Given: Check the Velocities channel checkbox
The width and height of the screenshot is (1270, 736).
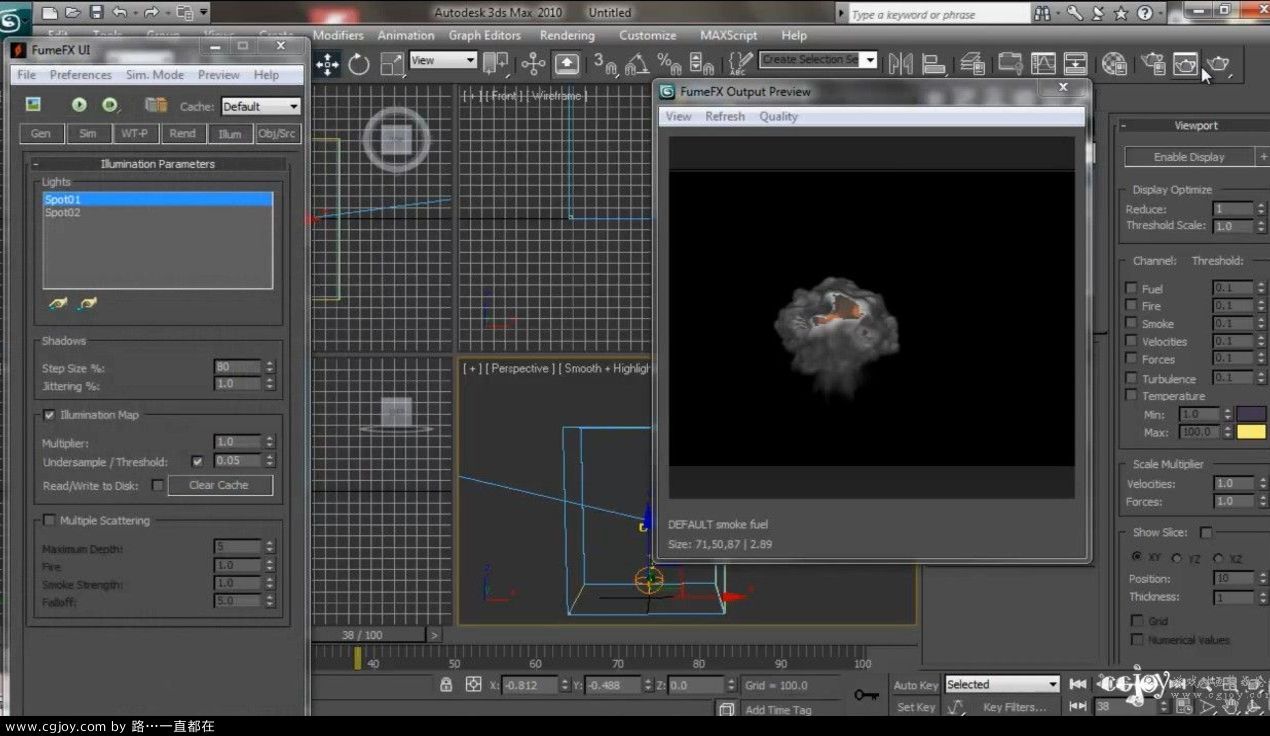Looking at the screenshot, I should click(1131, 341).
